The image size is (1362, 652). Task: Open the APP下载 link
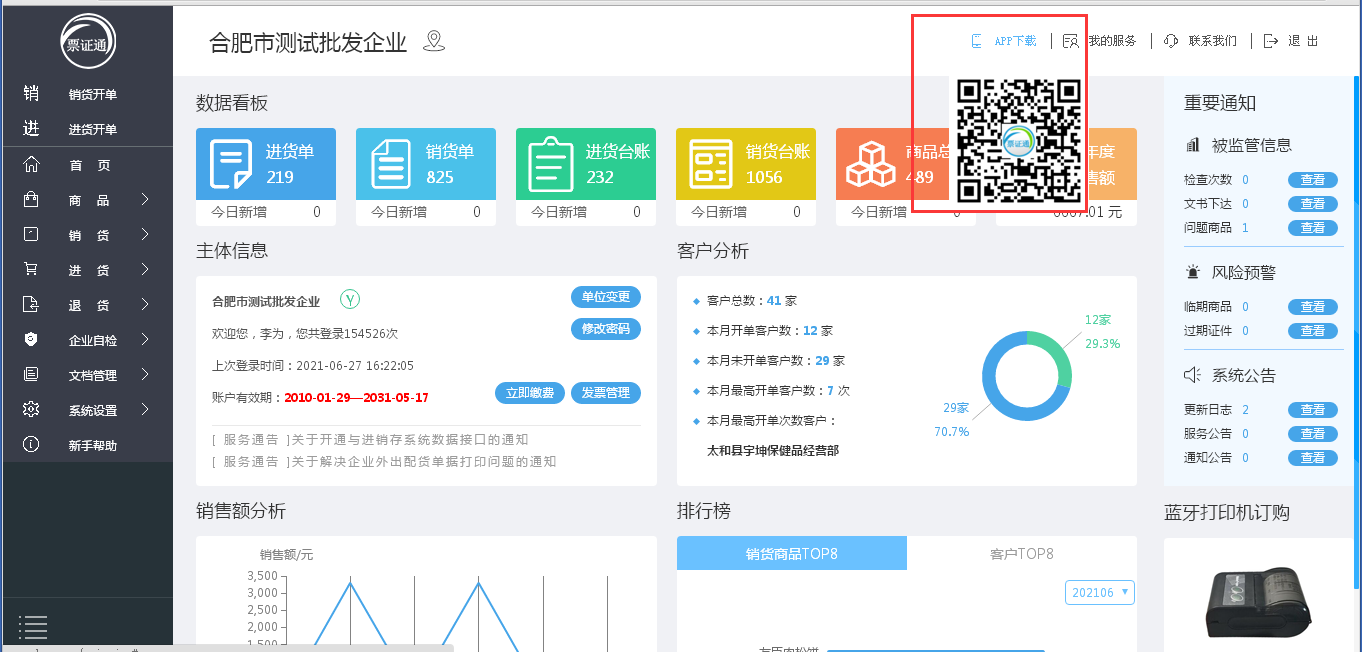[x=1015, y=41]
